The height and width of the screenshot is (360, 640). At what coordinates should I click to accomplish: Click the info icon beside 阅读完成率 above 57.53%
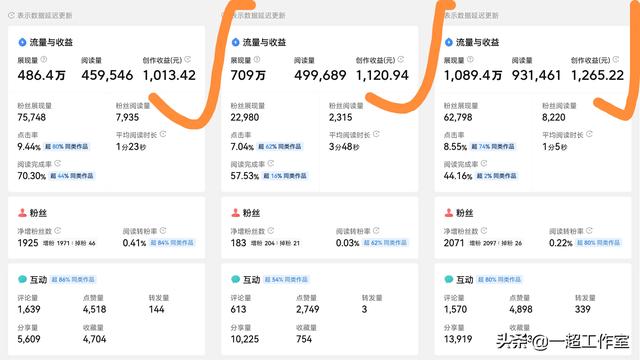271,164
